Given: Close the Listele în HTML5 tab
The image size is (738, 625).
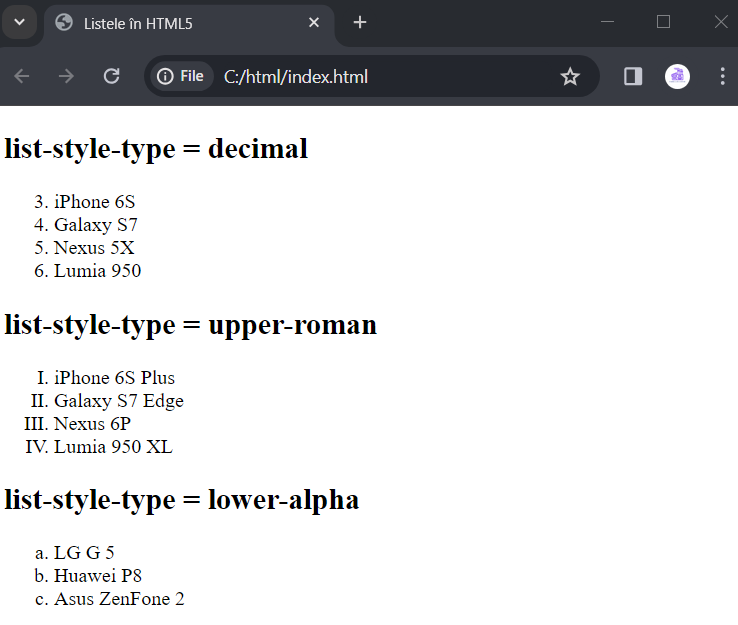Looking at the screenshot, I should point(314,22).
